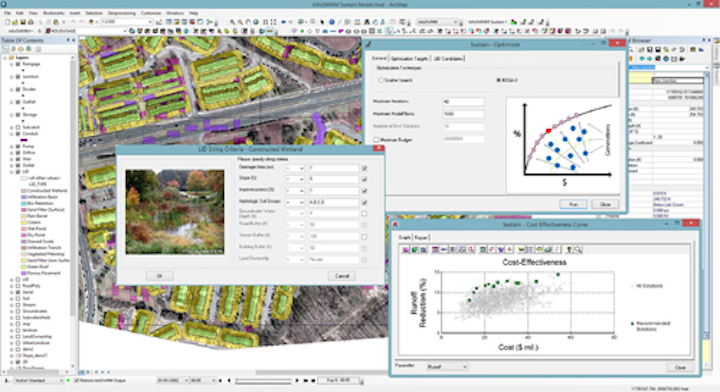
Task: Open the map scale dropdown
Action: point(150,22)
